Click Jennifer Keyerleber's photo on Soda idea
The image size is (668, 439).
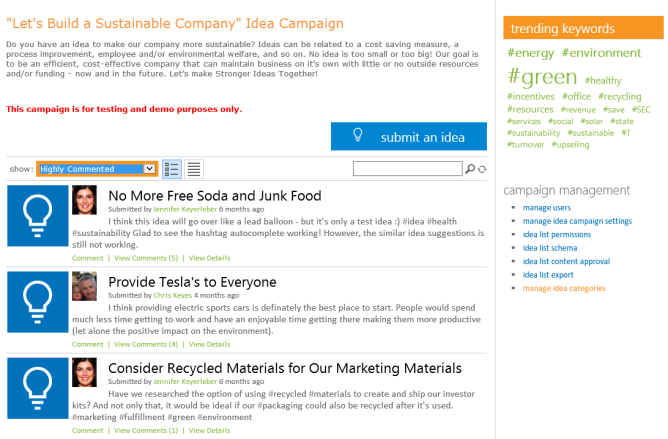(84, 200)
